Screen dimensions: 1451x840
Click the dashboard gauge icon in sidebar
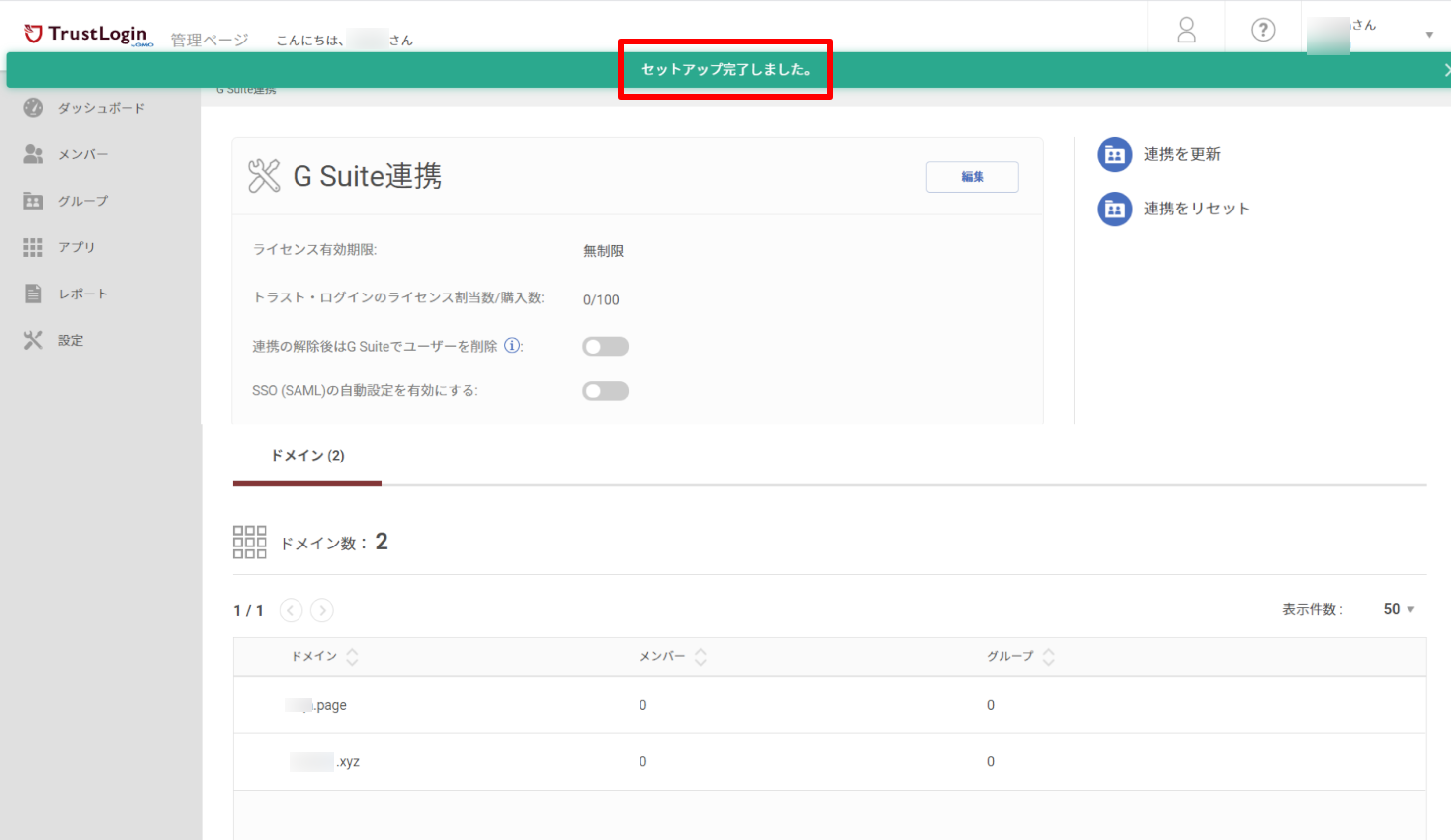tap(33, 107)
